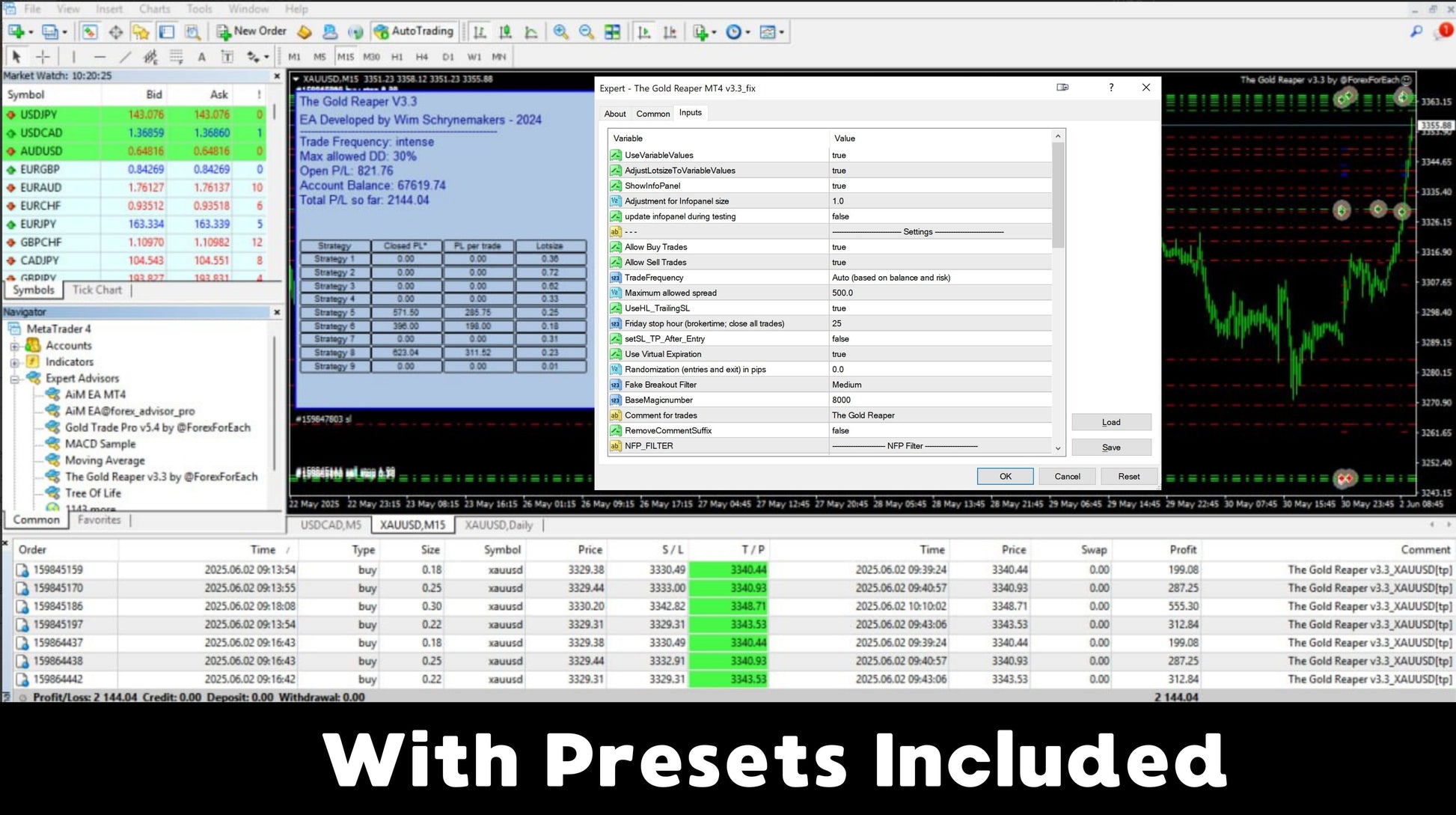Click the Load preset button

(x=1110, y=422)
